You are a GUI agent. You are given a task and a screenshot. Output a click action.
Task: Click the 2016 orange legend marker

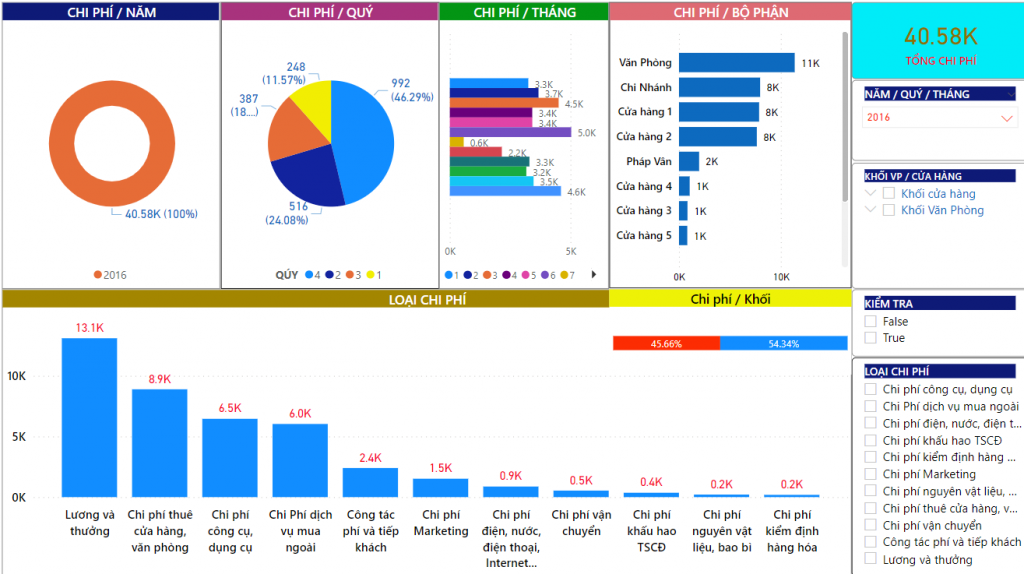97,275
